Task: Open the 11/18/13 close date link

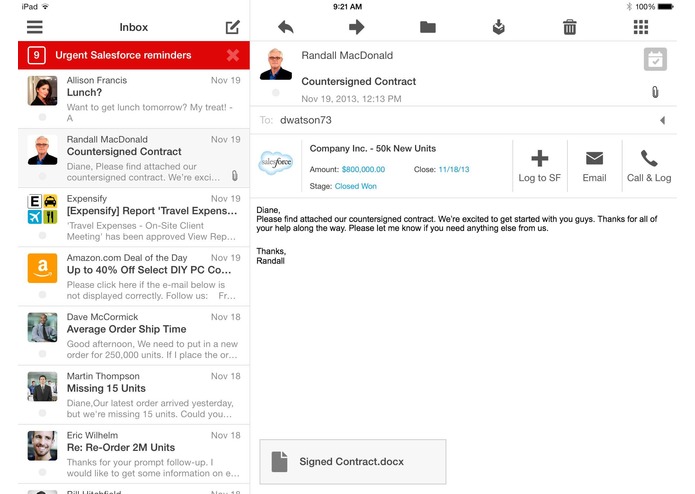Action: tap(454, 169)
